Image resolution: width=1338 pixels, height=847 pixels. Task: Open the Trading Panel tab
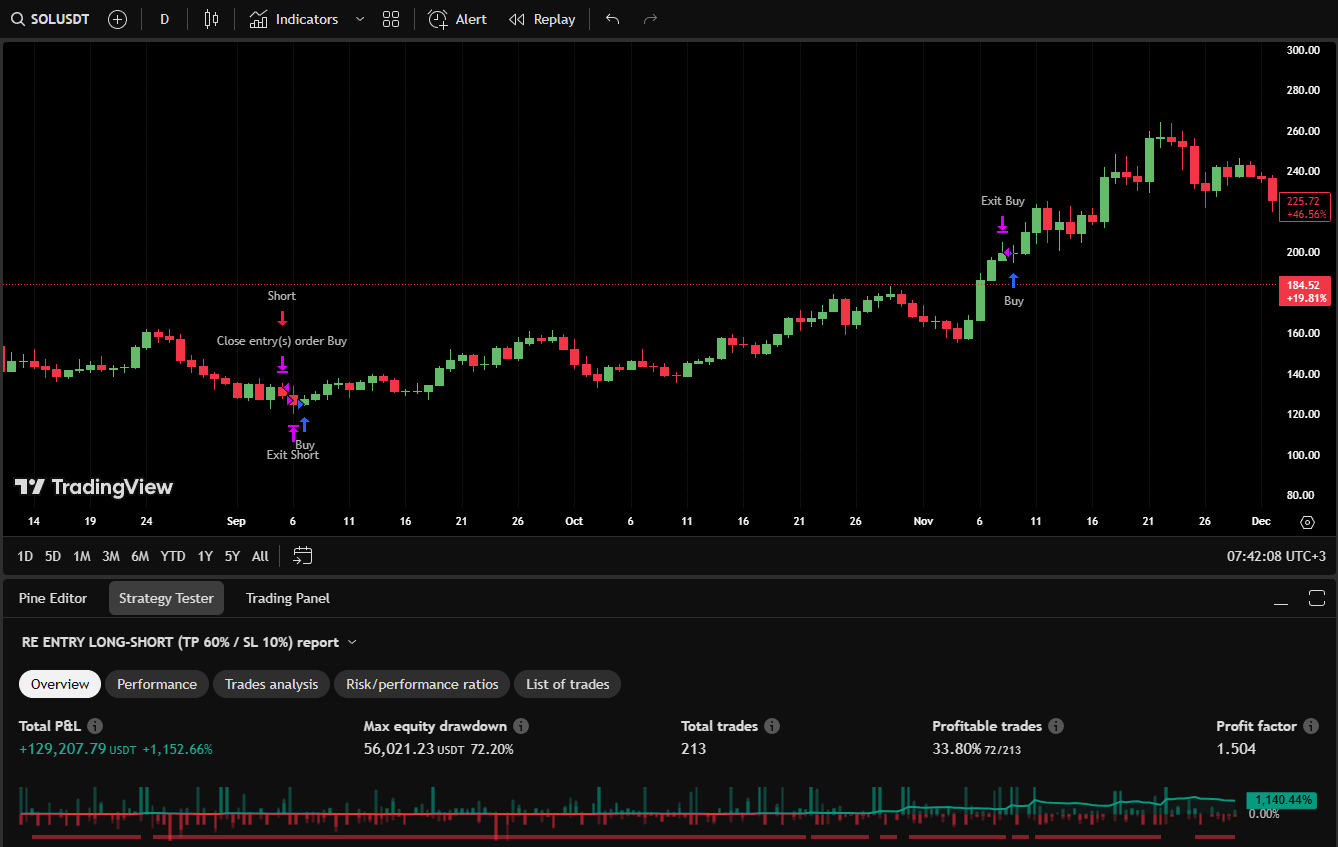(287, 598)
